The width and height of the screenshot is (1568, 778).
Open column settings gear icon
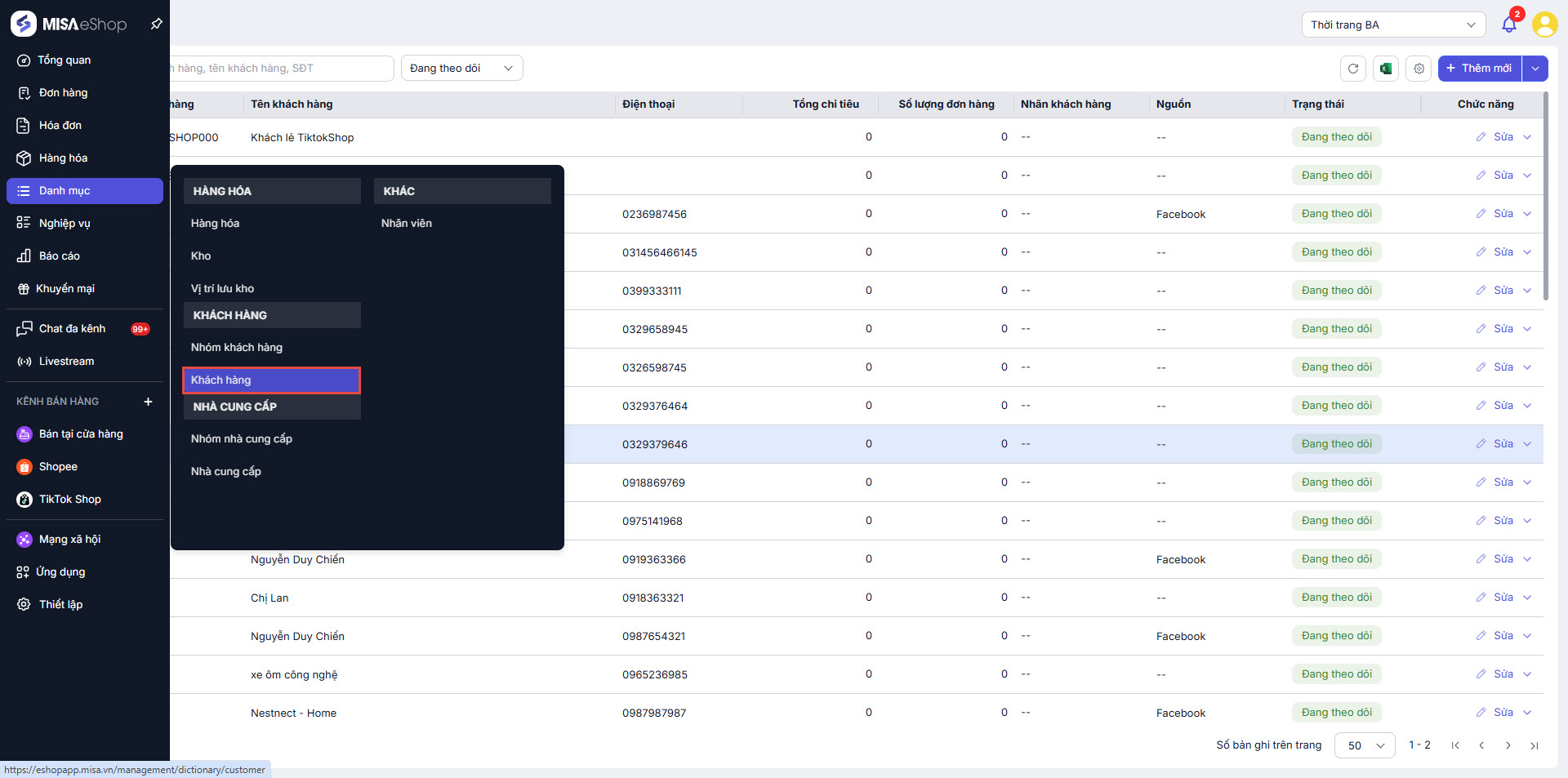(x=1419, y=69)
